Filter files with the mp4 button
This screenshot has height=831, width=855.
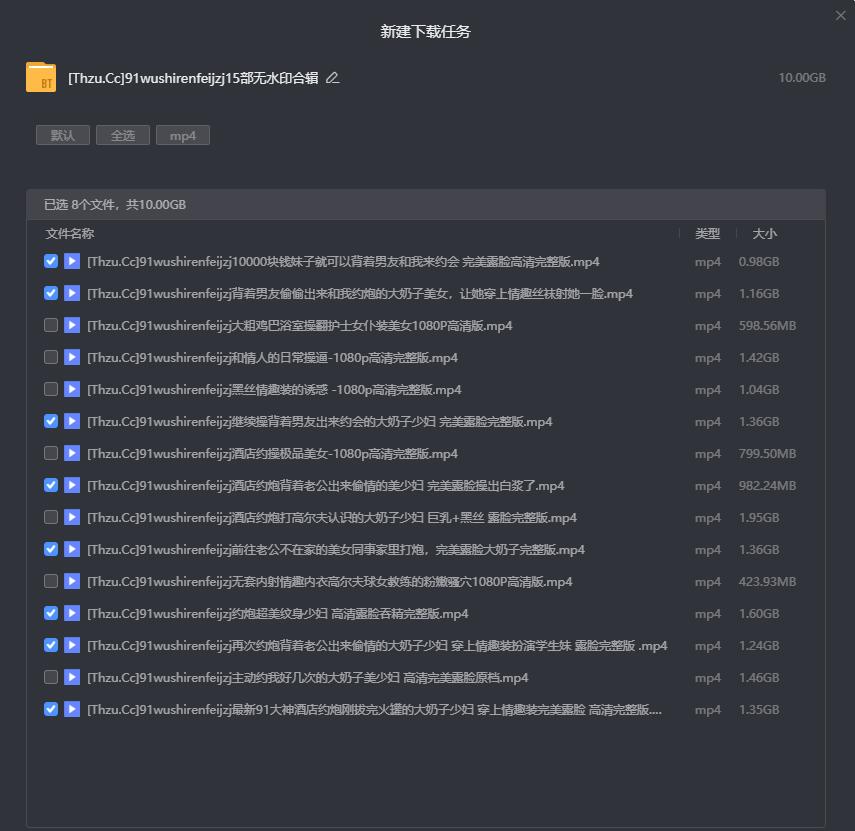click(x=183, y=136)
